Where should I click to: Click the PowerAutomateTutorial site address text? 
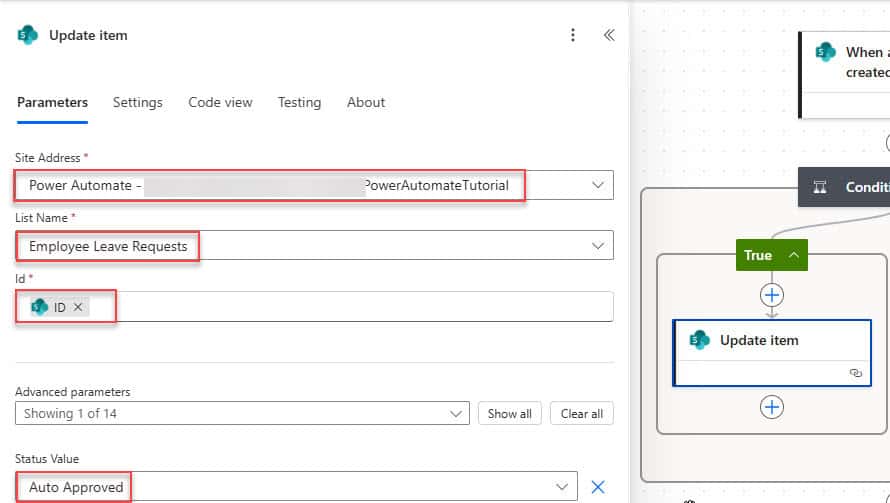[437, 186]
